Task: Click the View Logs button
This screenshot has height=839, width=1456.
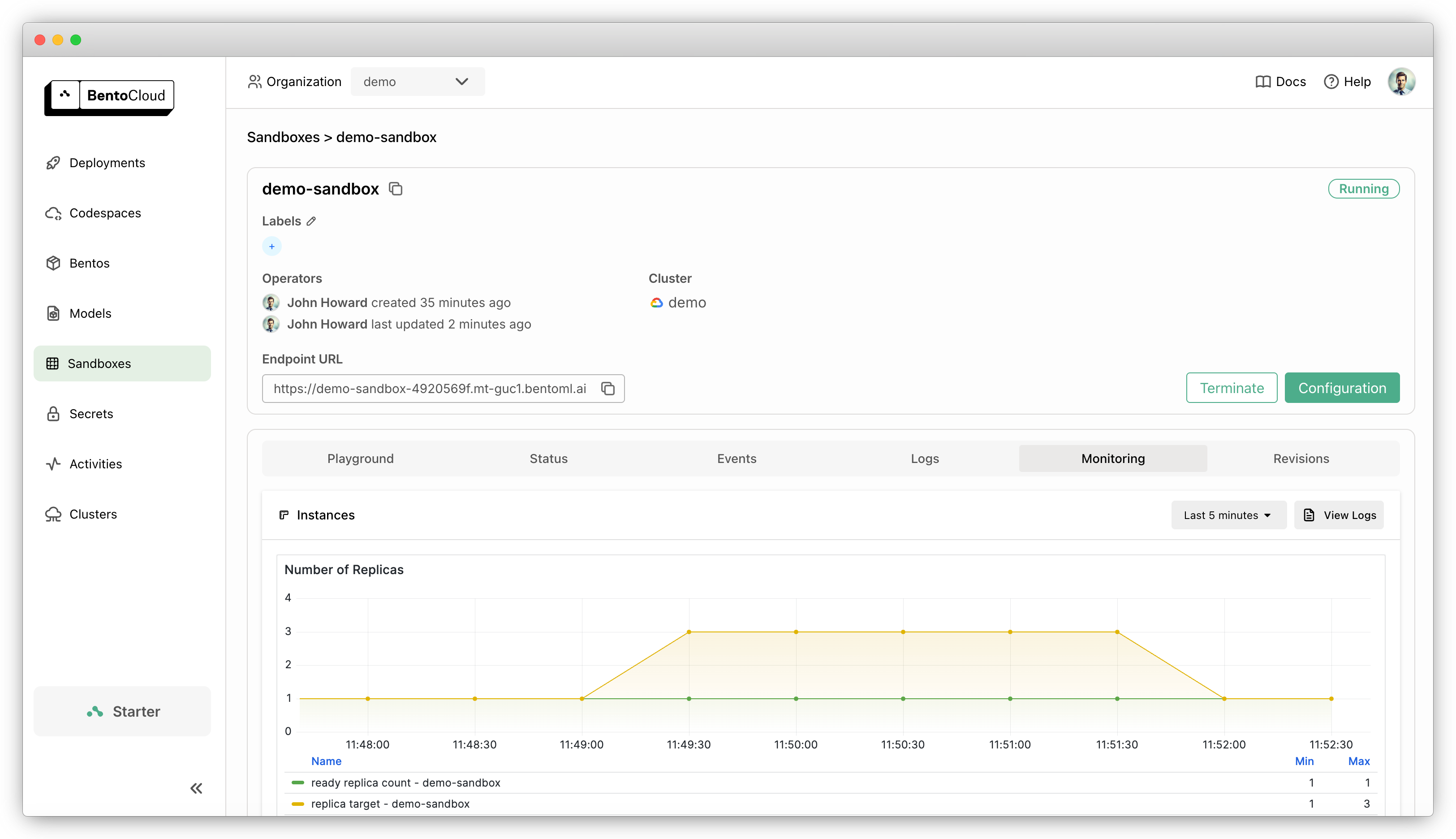Action: (x=1339, y=515)
